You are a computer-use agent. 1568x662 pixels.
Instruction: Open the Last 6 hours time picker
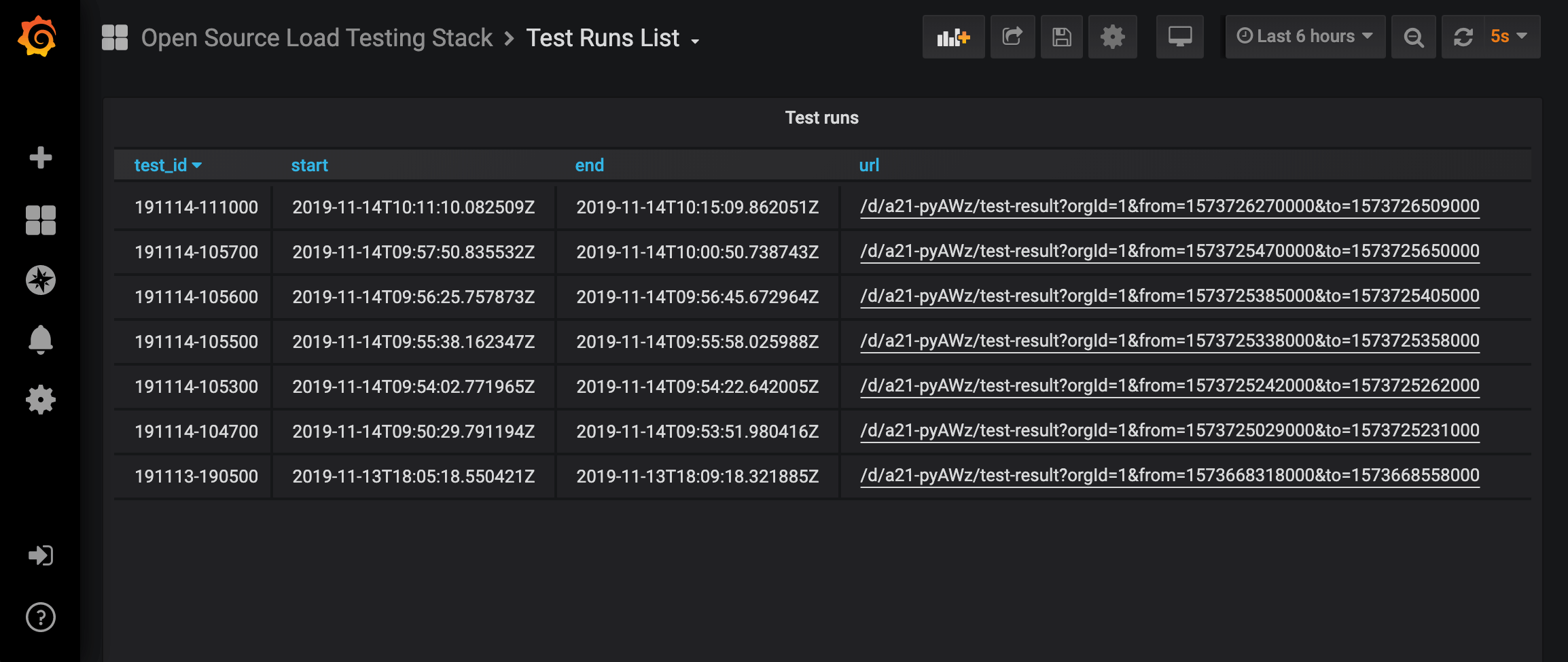coord(1304,37)
